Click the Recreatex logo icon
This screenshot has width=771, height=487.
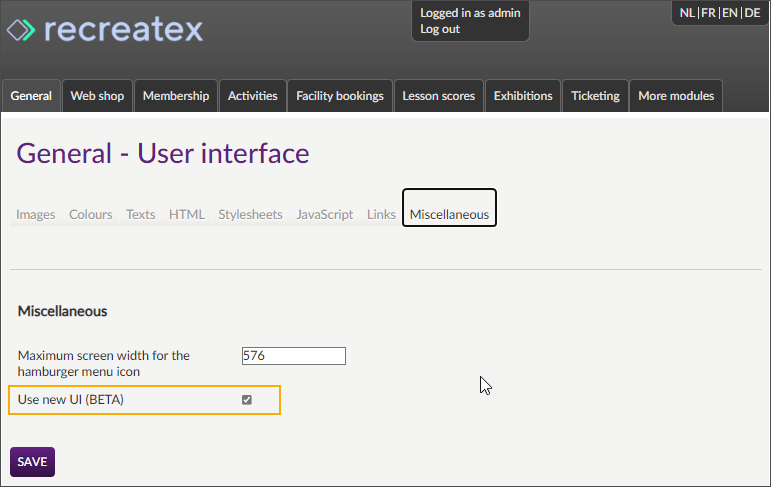tap(22, 30)
